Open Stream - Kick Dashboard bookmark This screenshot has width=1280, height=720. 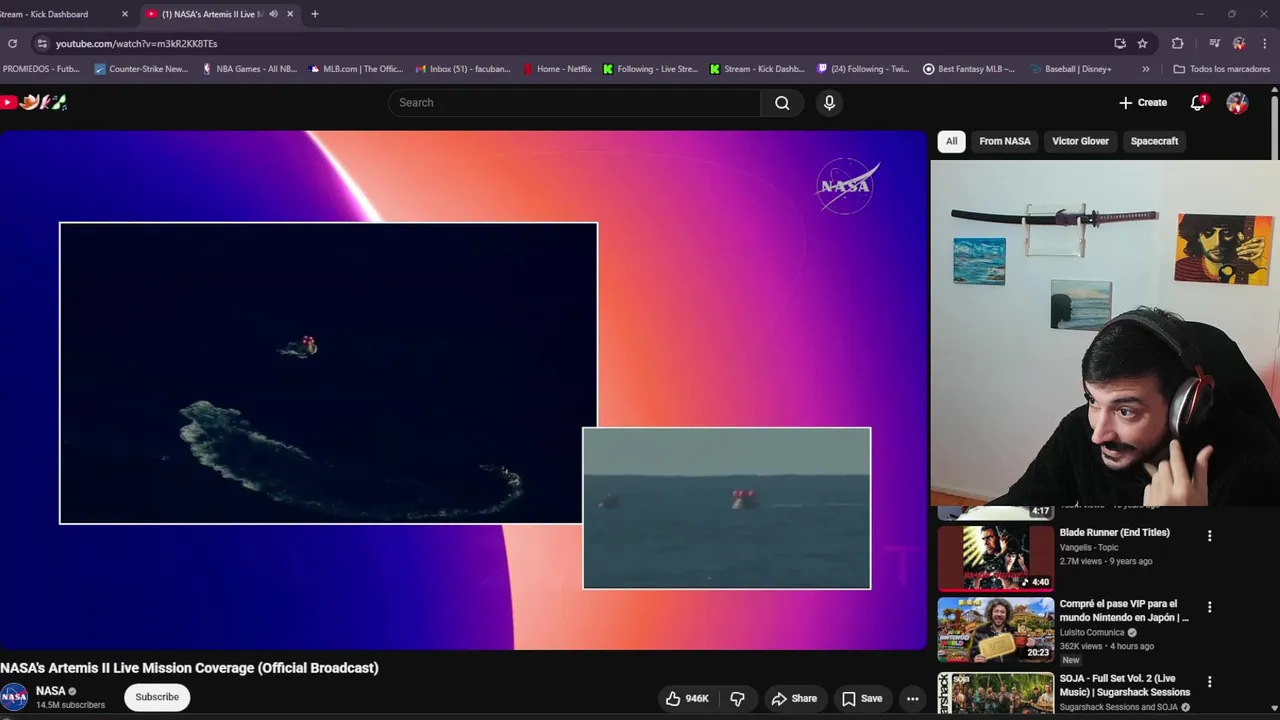click(757, 69)
